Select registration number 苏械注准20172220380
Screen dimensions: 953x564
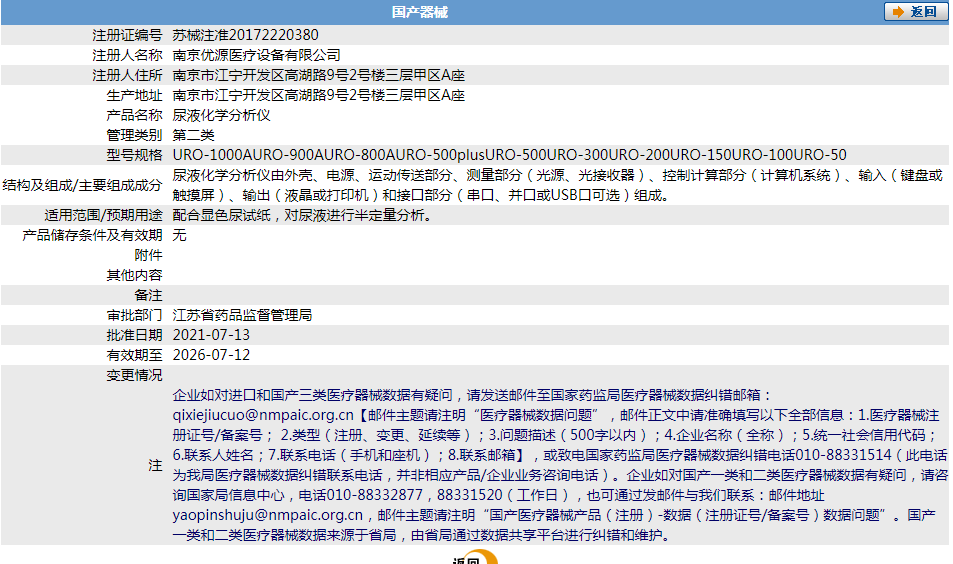coord(246,35)
